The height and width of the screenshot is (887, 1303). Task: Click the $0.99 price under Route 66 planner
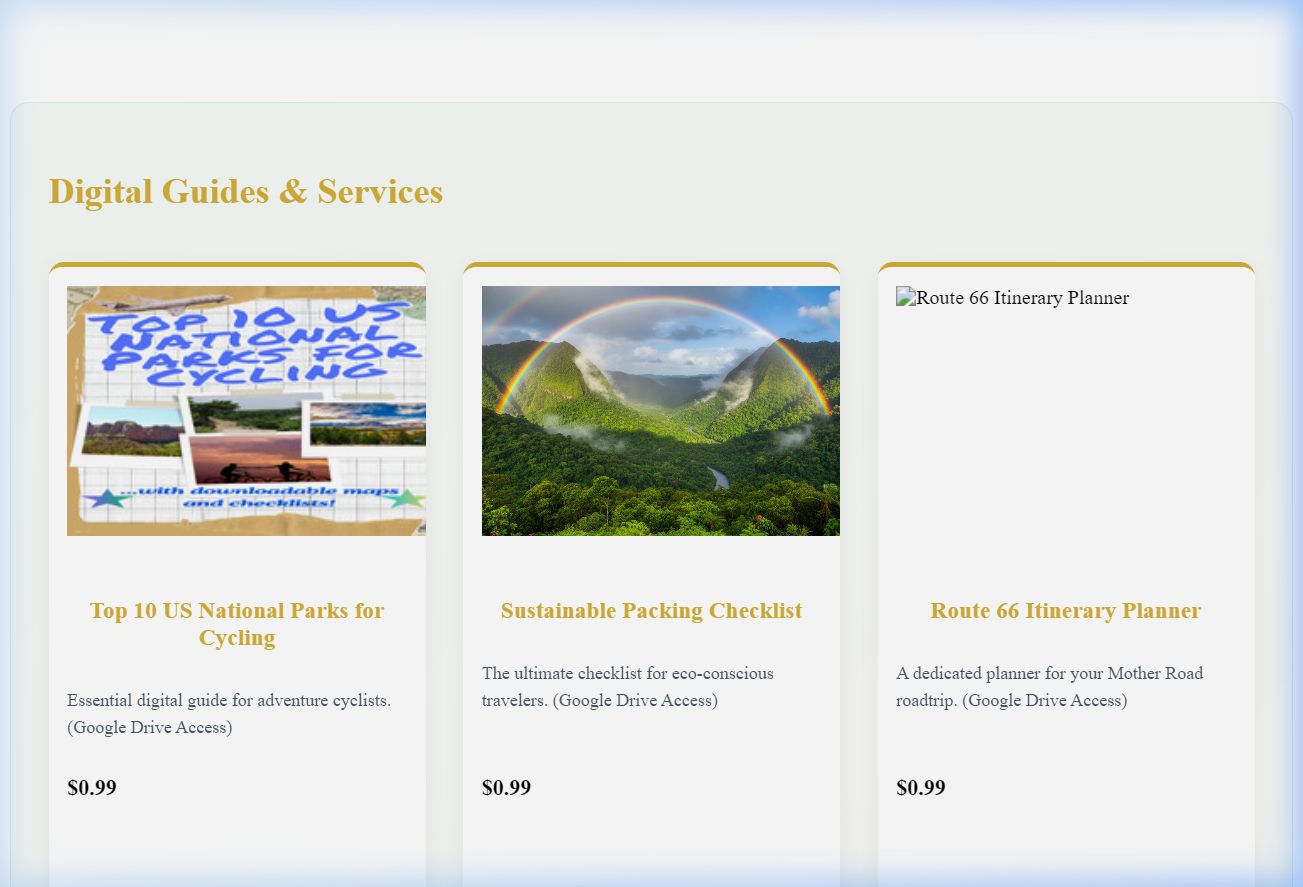coord(921,788)
